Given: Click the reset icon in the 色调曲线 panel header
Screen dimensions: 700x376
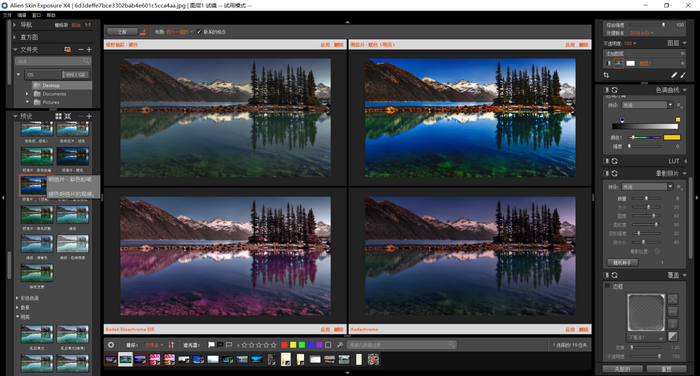Looking at the screenshot, I should (615, 90).
